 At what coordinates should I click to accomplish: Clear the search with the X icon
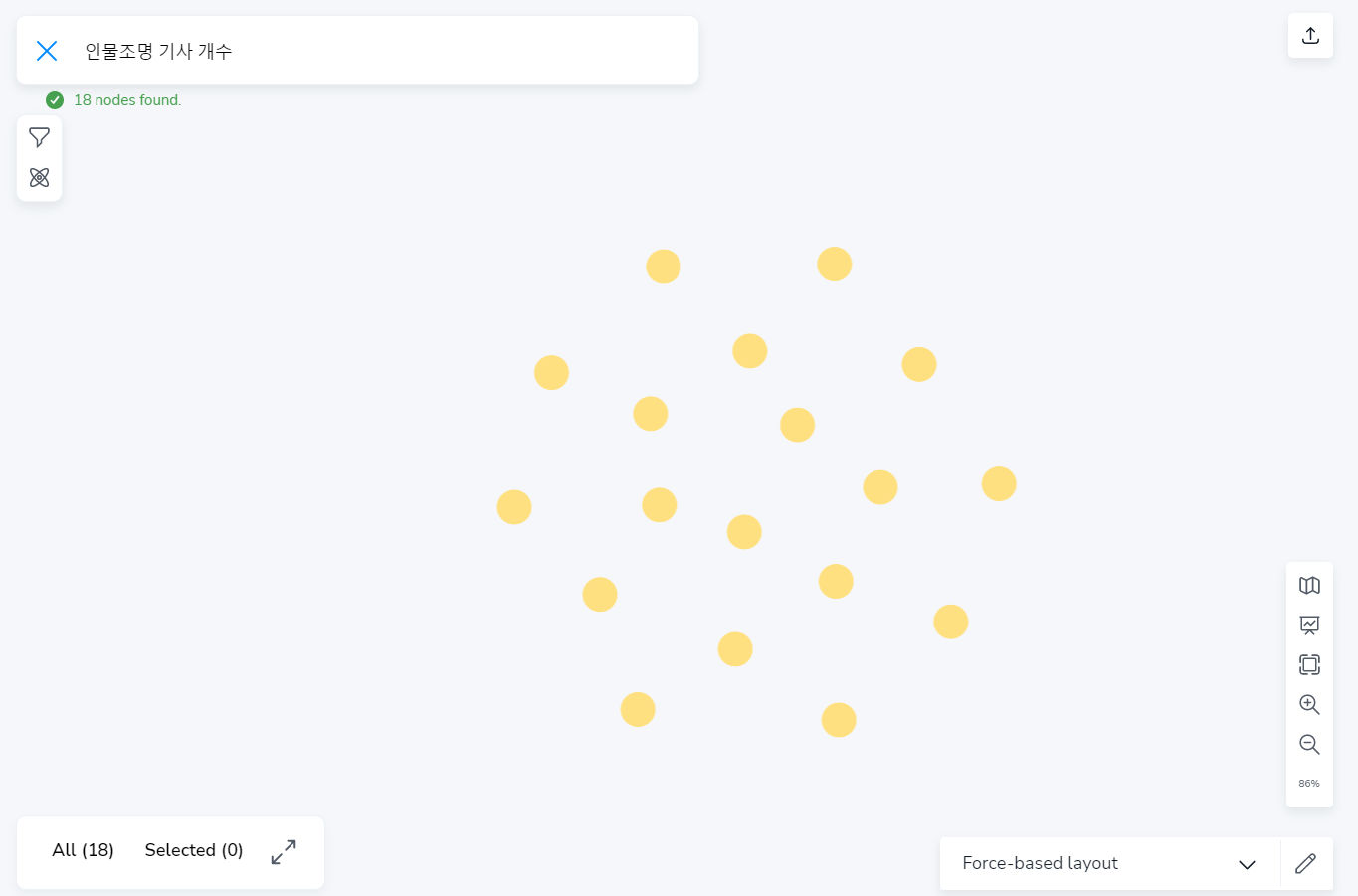(x=47, y=51)
